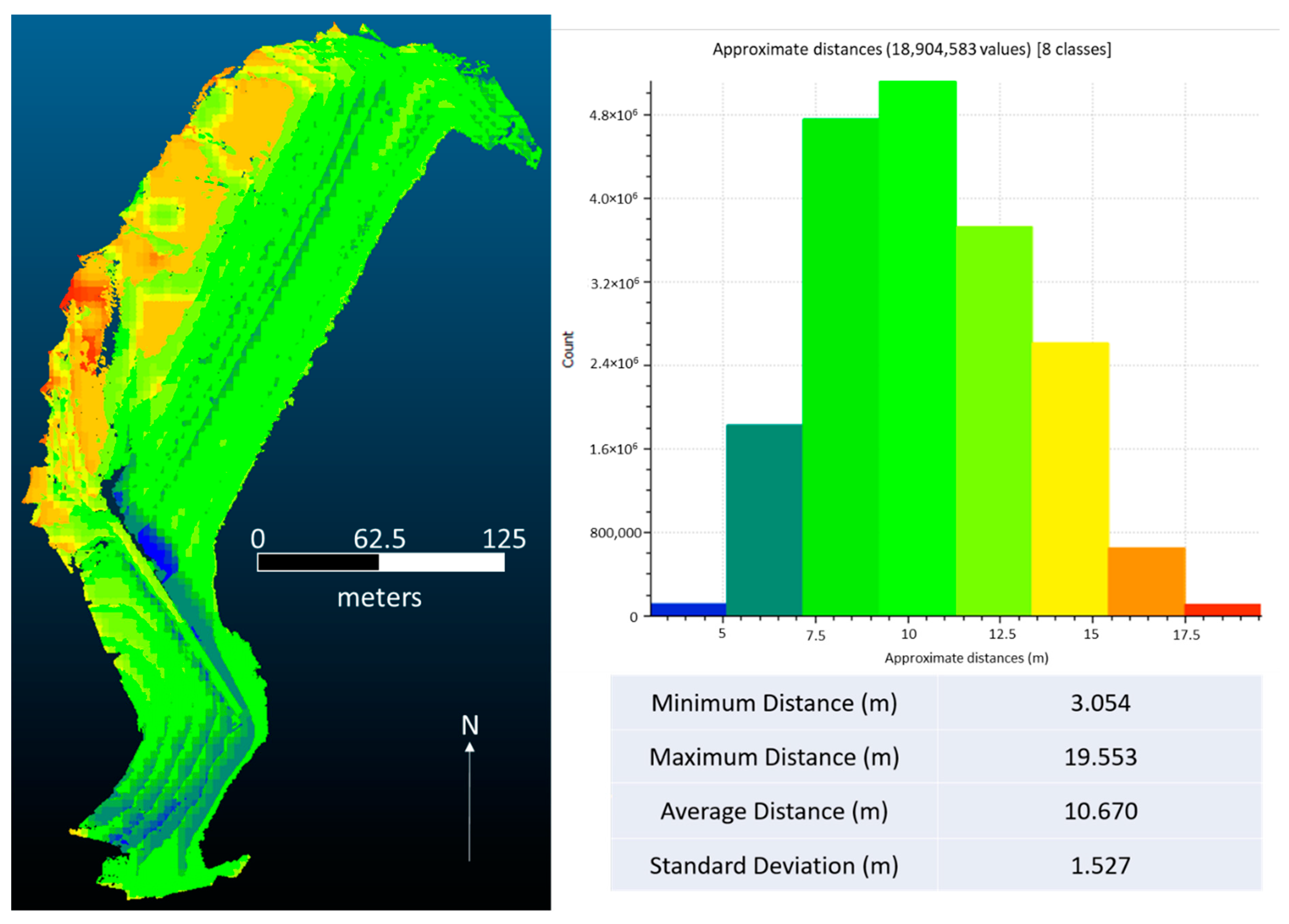Click the x-axis label 'Approximate distances (m)'

pyautogui.click(x=966, y=658)
